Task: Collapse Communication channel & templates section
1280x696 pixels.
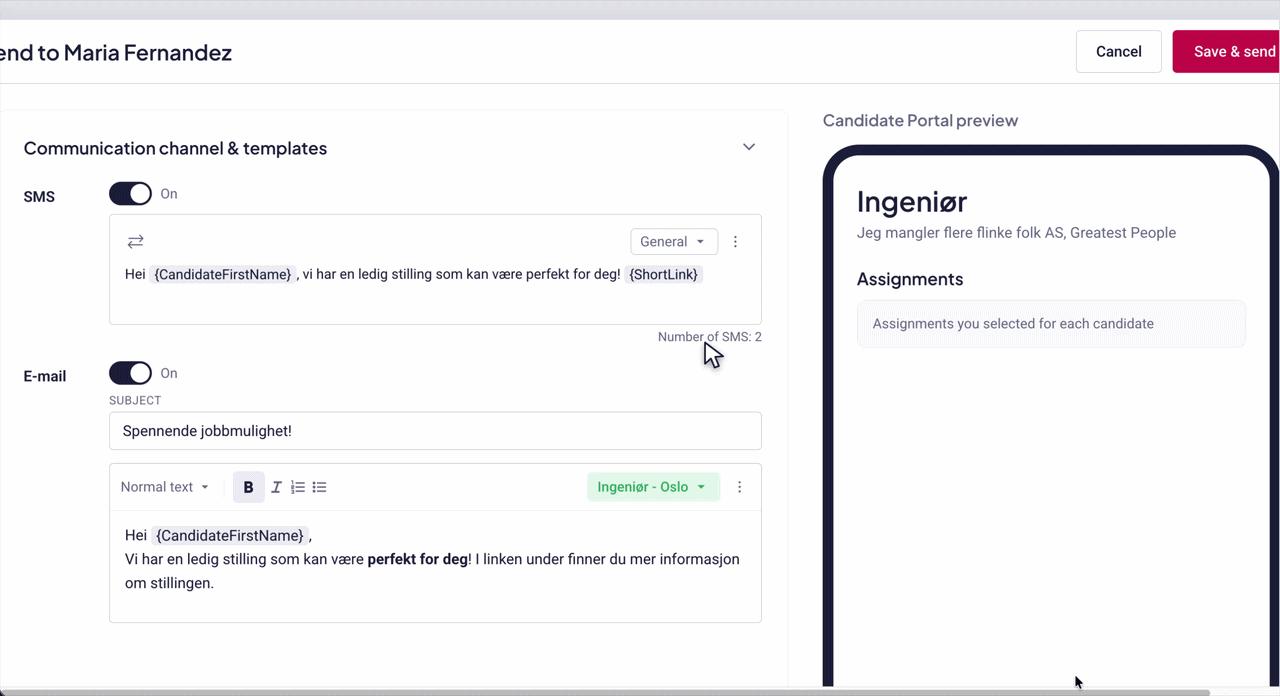Action: [x=749, y=147]
